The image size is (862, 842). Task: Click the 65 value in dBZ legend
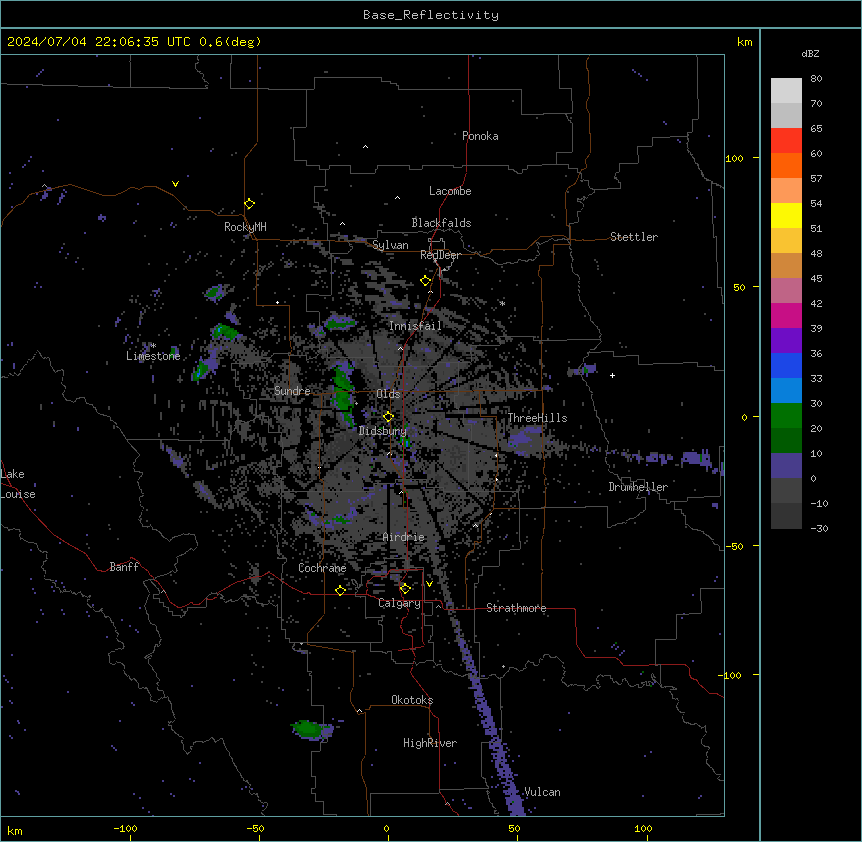pos(816,129)
